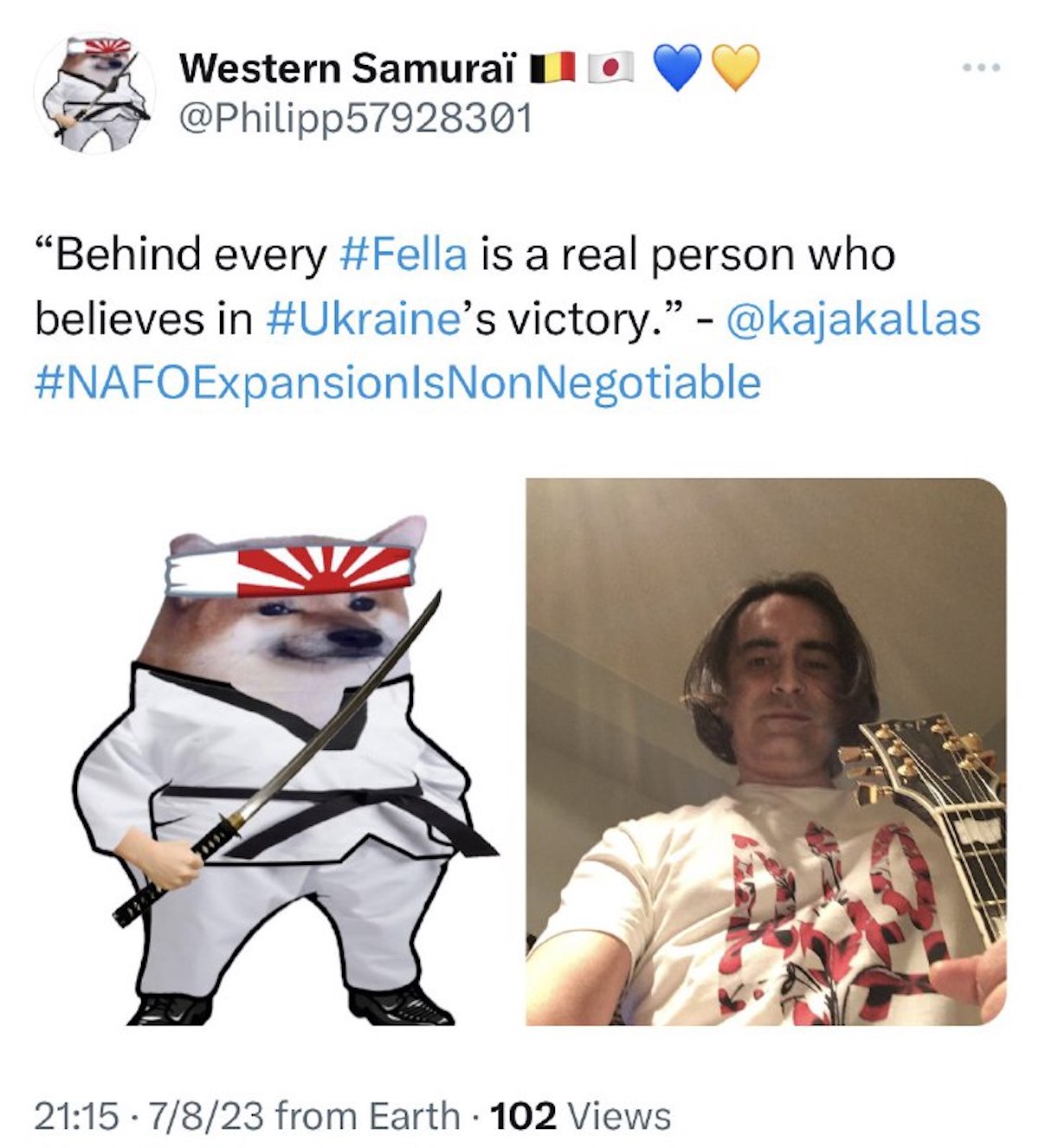Open the Western Samuraï profile avatar

pyautogui.click(x=94, y=94)
